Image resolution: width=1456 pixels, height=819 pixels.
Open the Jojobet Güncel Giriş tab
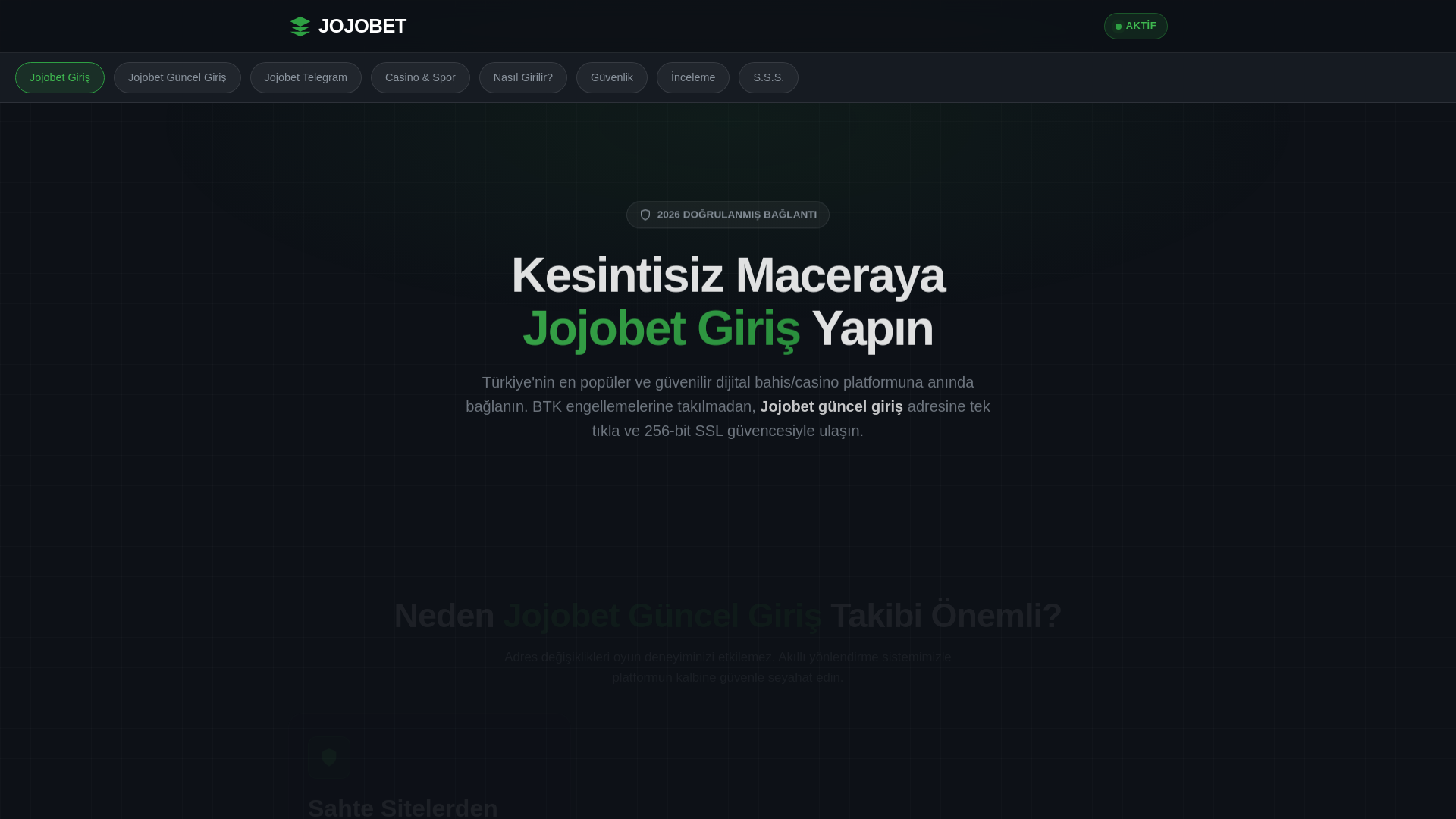click(177, 78)
